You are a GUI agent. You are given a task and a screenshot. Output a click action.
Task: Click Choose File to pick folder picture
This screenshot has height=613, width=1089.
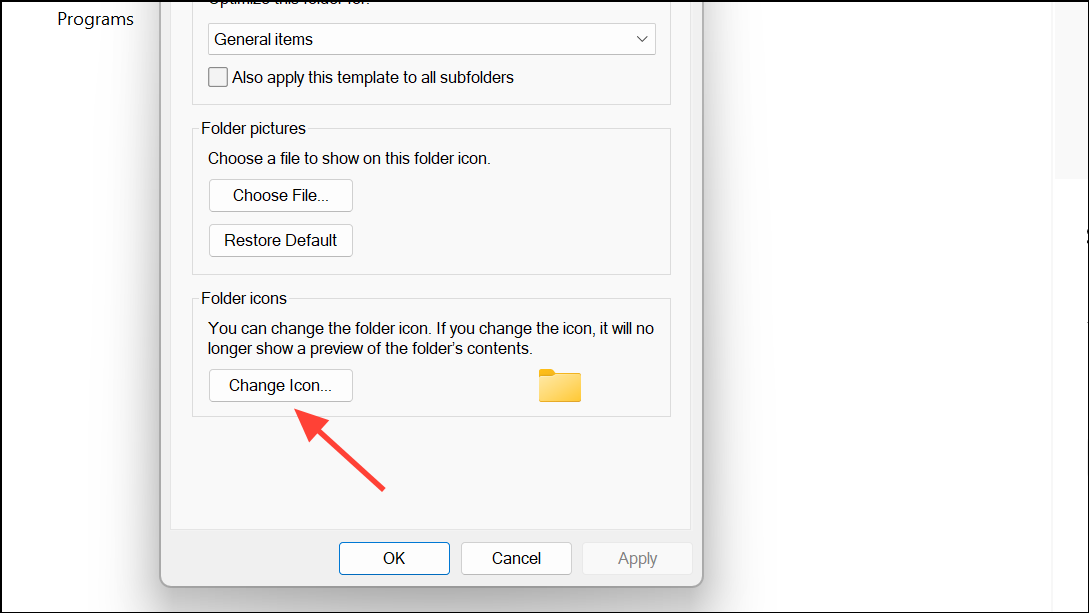point(280,195)
